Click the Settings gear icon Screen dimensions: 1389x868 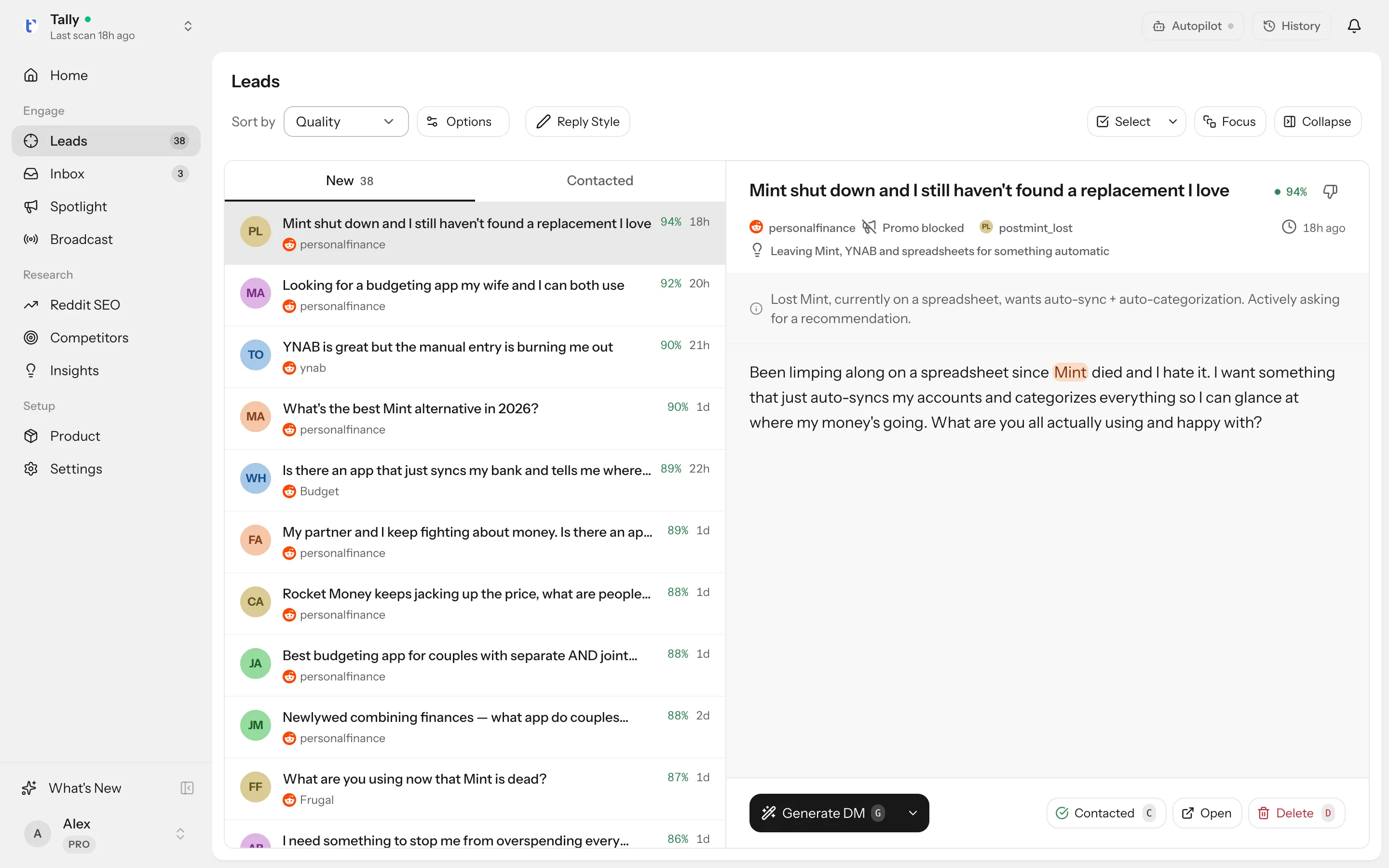pos(31,468)
